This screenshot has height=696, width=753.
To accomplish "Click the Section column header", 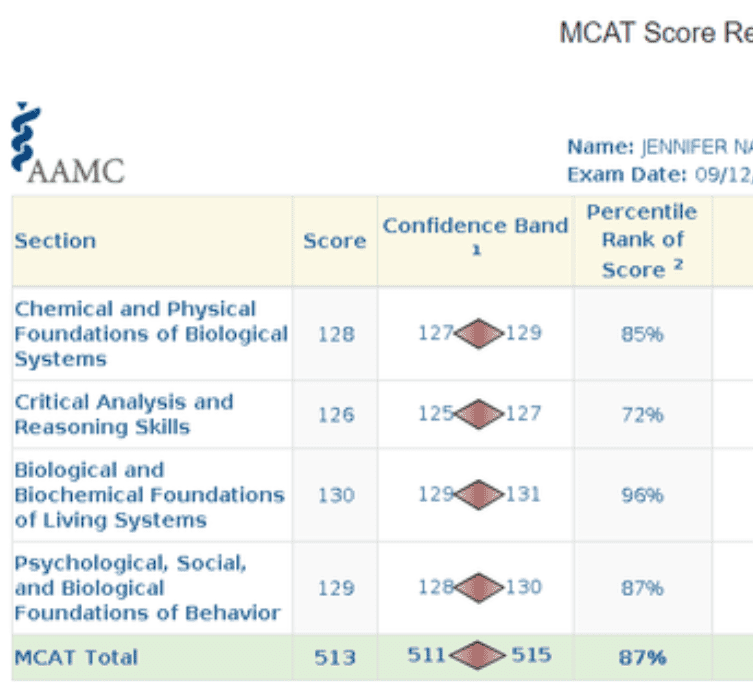I will [55, 241].
